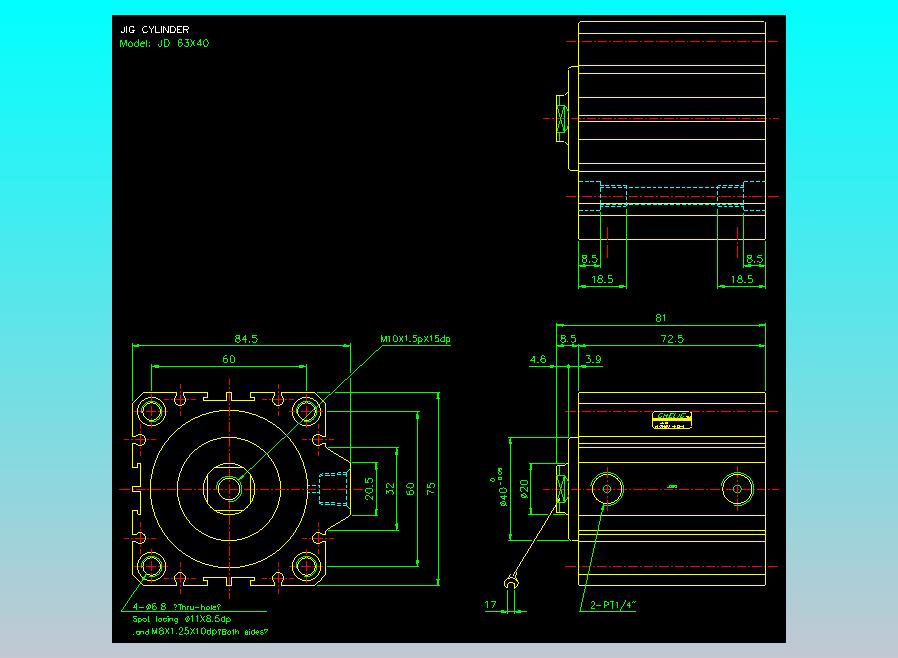
Task: Select the 20.5 vertical dimension
Action: click(369, 488)
